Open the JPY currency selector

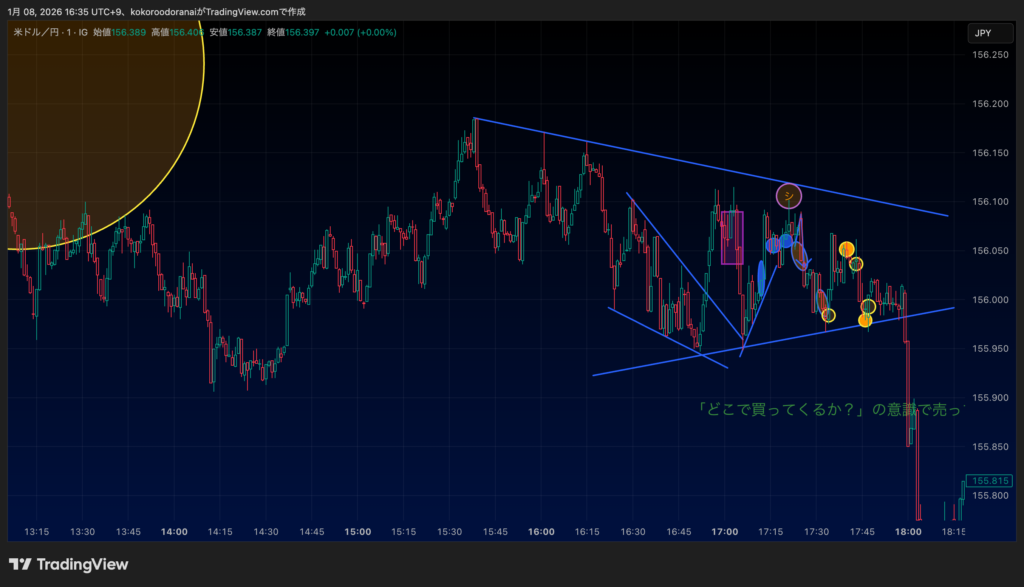983,33
